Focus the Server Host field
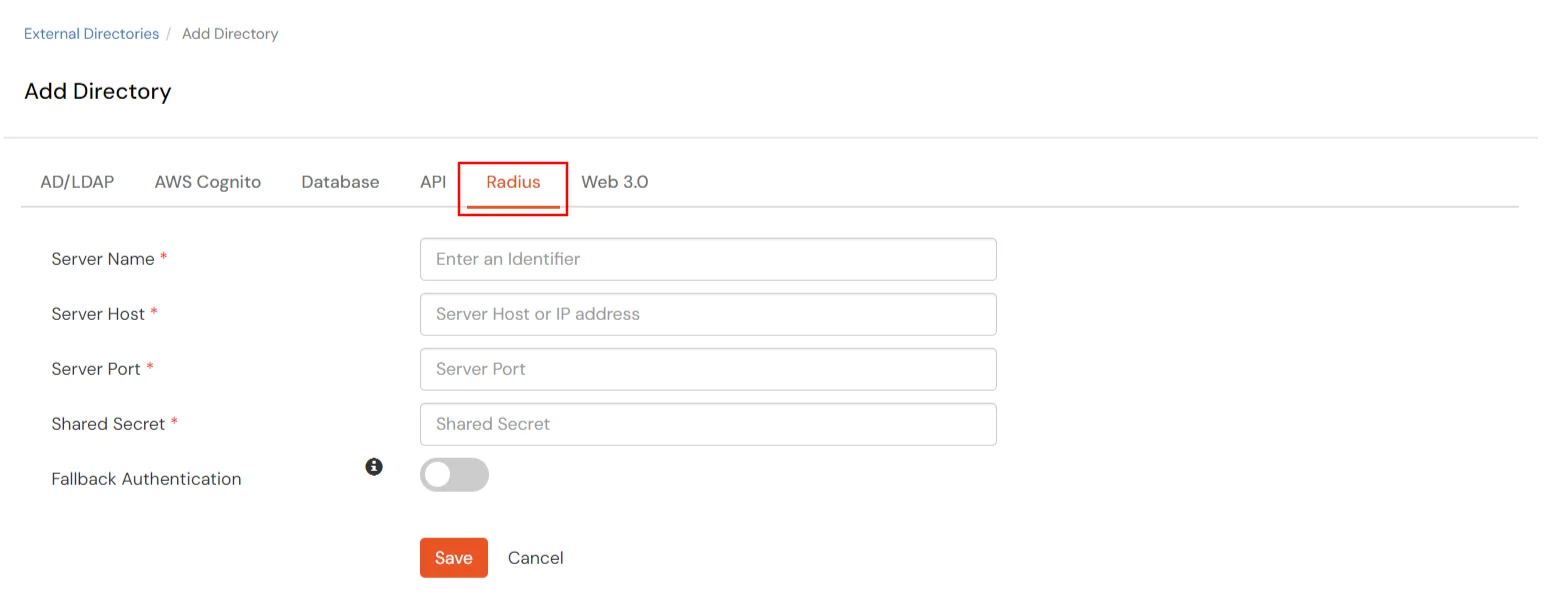Screen dimensions: 1558x603 pyautogui.click(x=708, y=314)
